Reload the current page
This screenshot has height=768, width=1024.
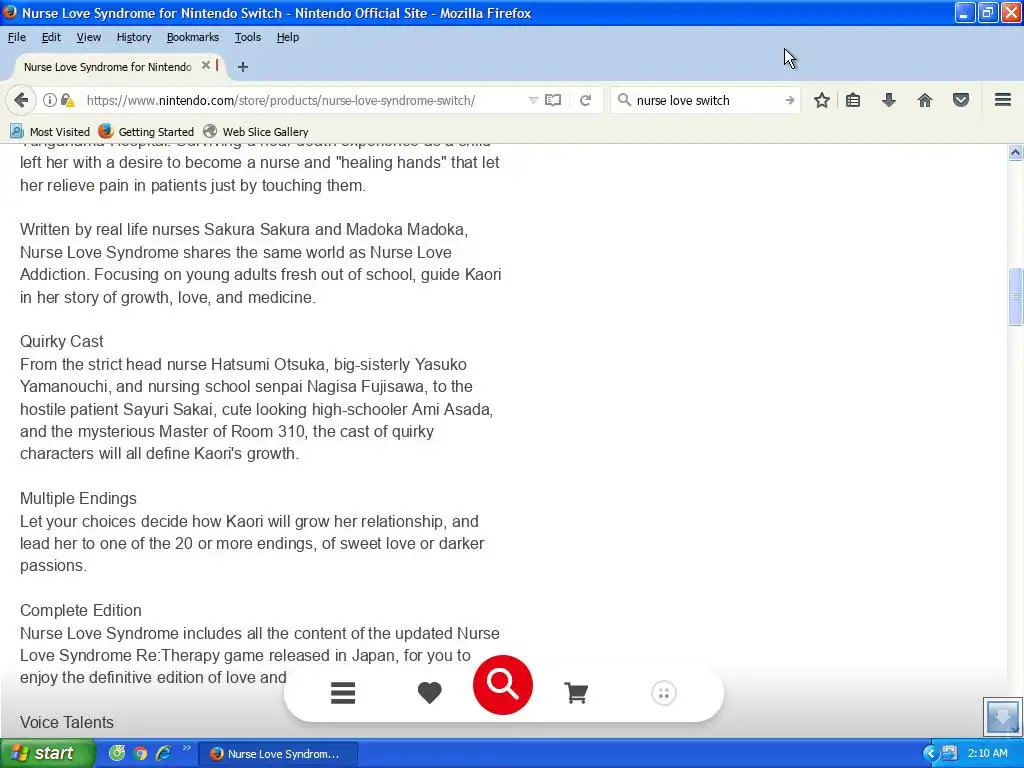click(586, 100)
